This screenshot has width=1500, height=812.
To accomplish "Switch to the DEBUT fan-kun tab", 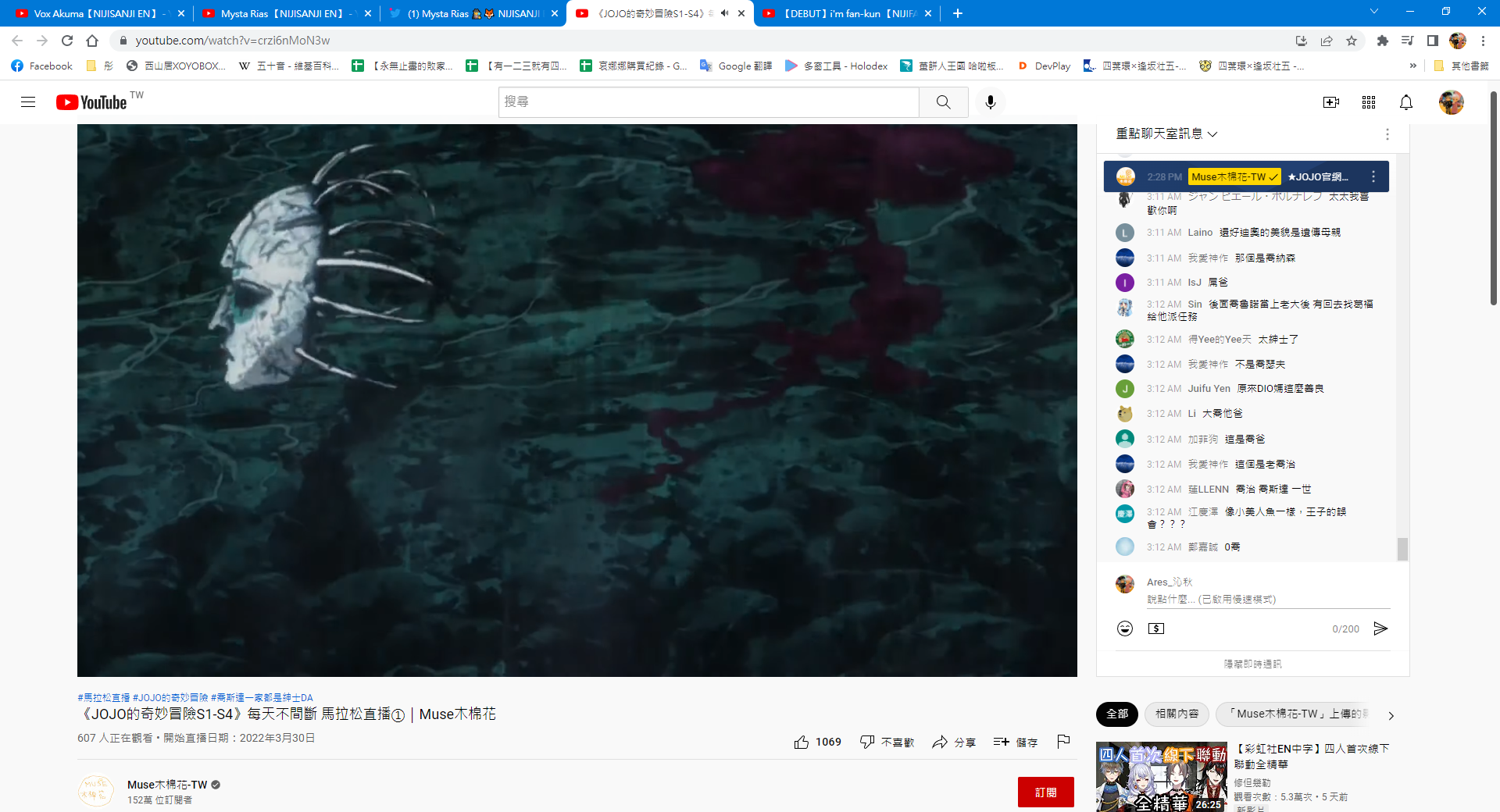I will click(x=847, y=13).
